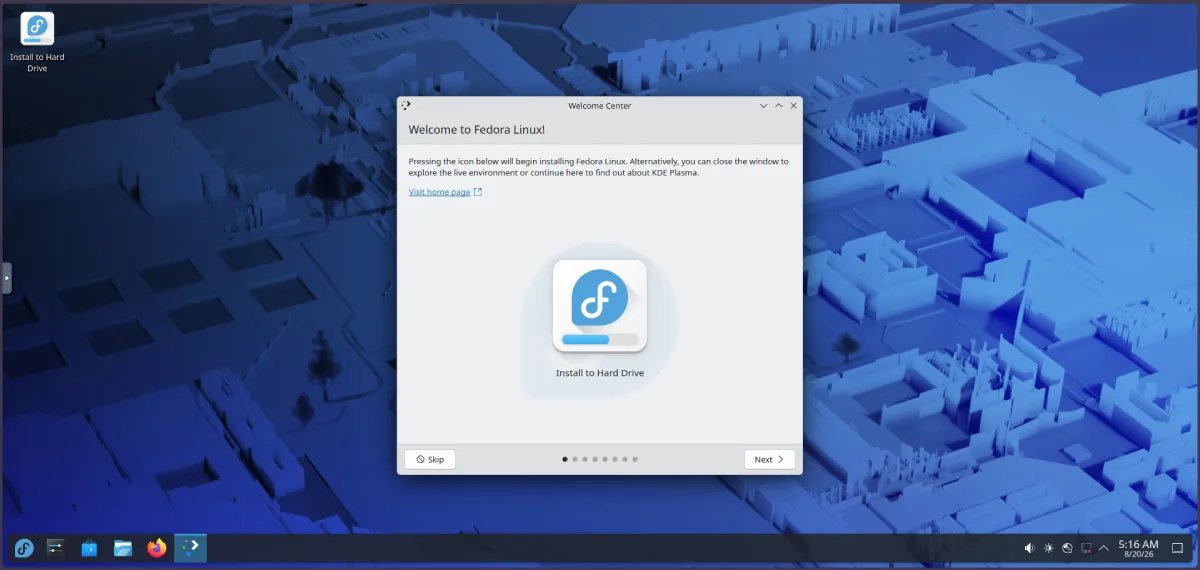Open the Visit home page link
Image resolution: width=1200 pixels, height=570 pixels.
point(439,192)
